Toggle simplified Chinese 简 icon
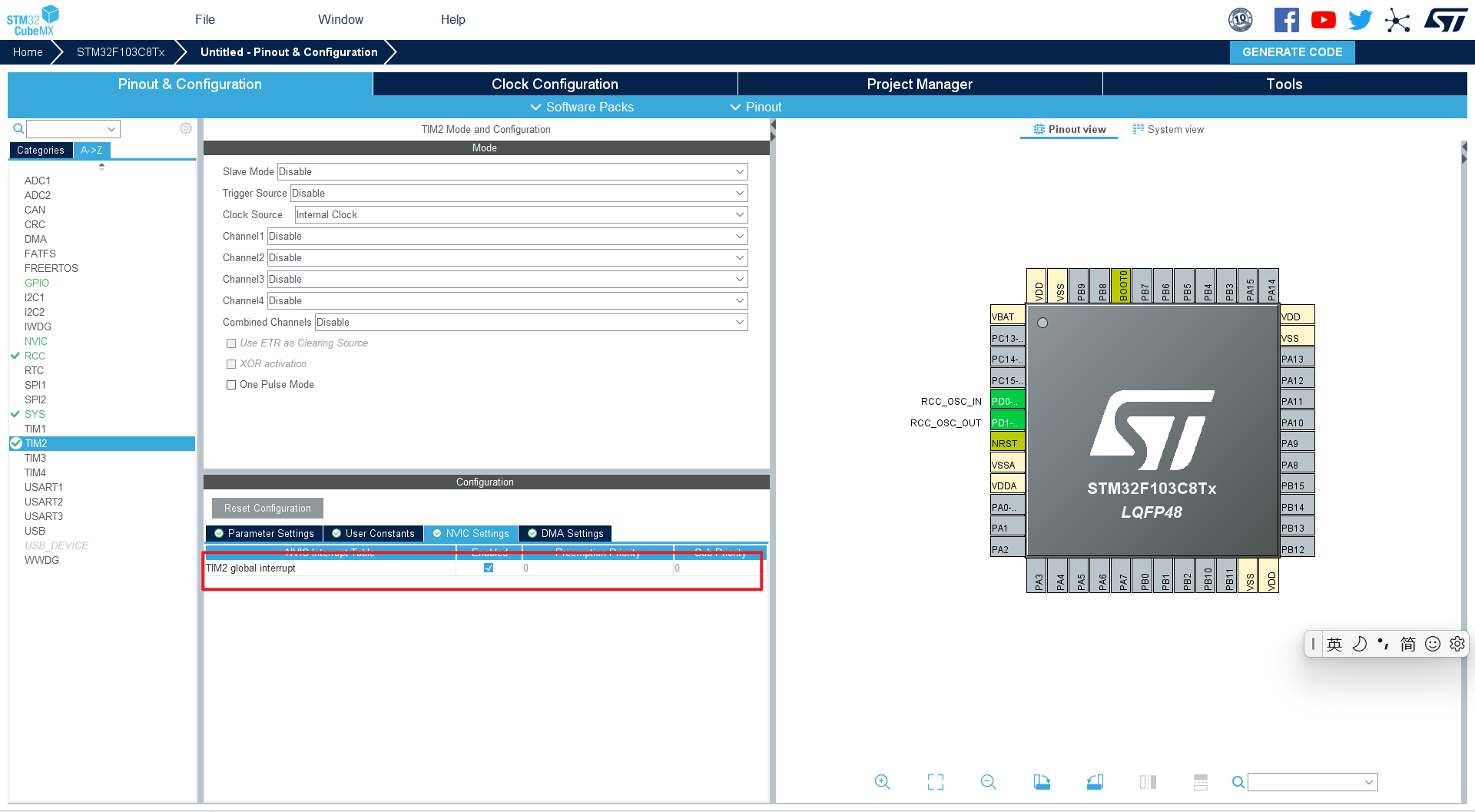 [x=1407, y=644]
